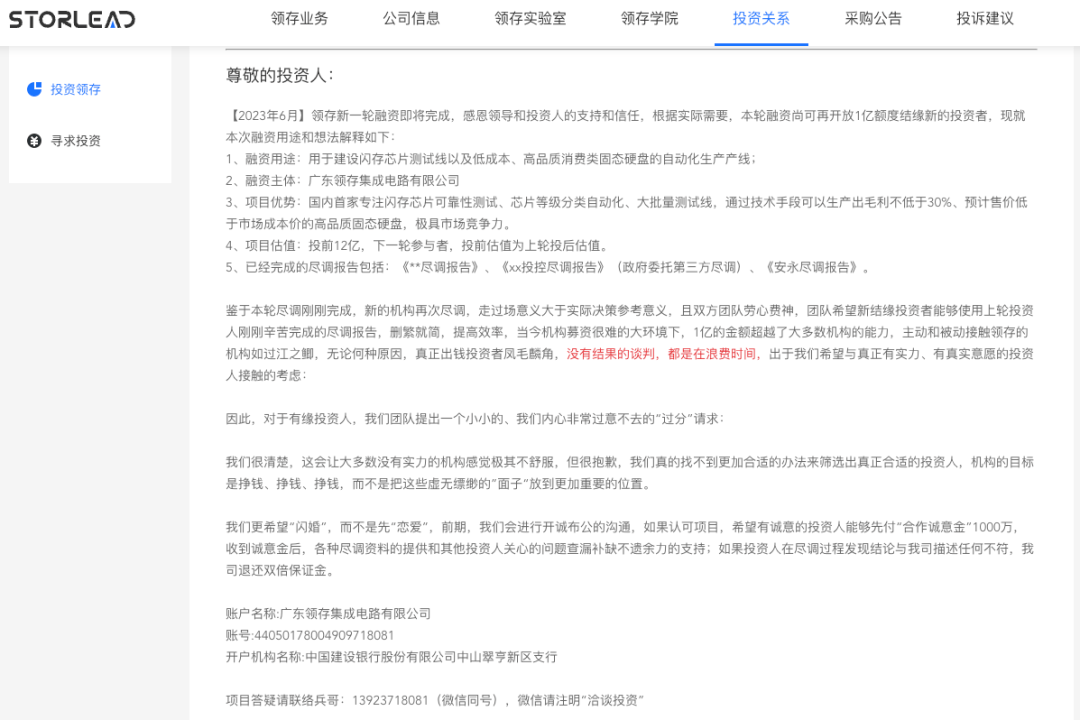Screen dimensions: 1080x720
Task: Open the 投诉建议 menu
Action: [985, 19]
